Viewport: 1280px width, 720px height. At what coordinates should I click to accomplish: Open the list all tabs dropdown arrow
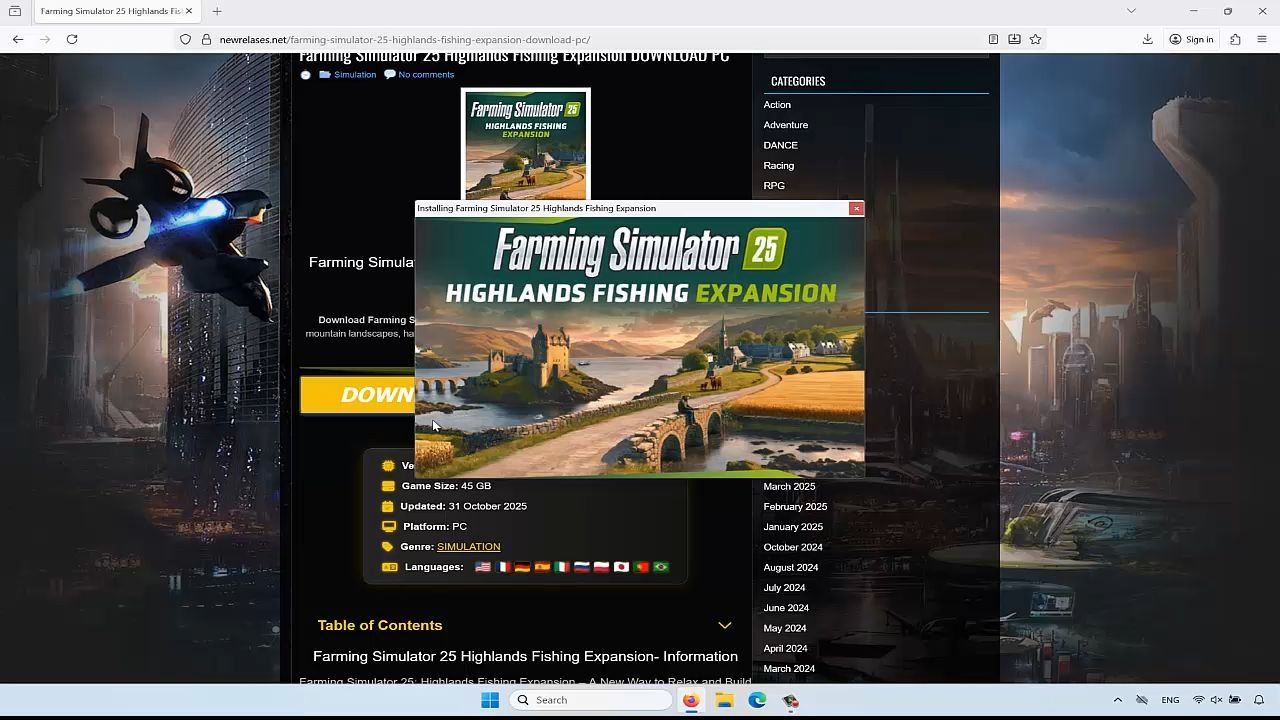click(1131, 11)
